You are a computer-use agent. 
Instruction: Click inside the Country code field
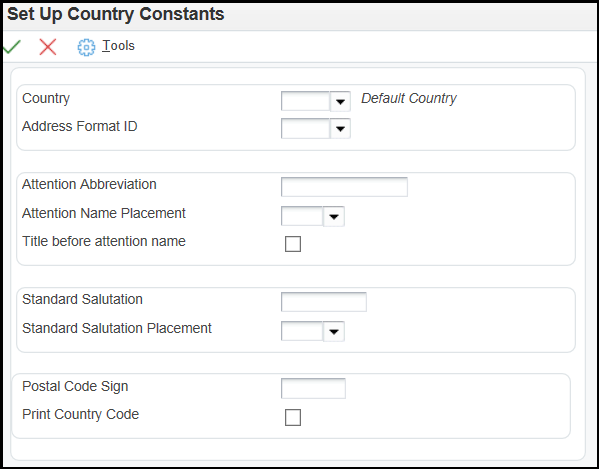tap(306, 101)
